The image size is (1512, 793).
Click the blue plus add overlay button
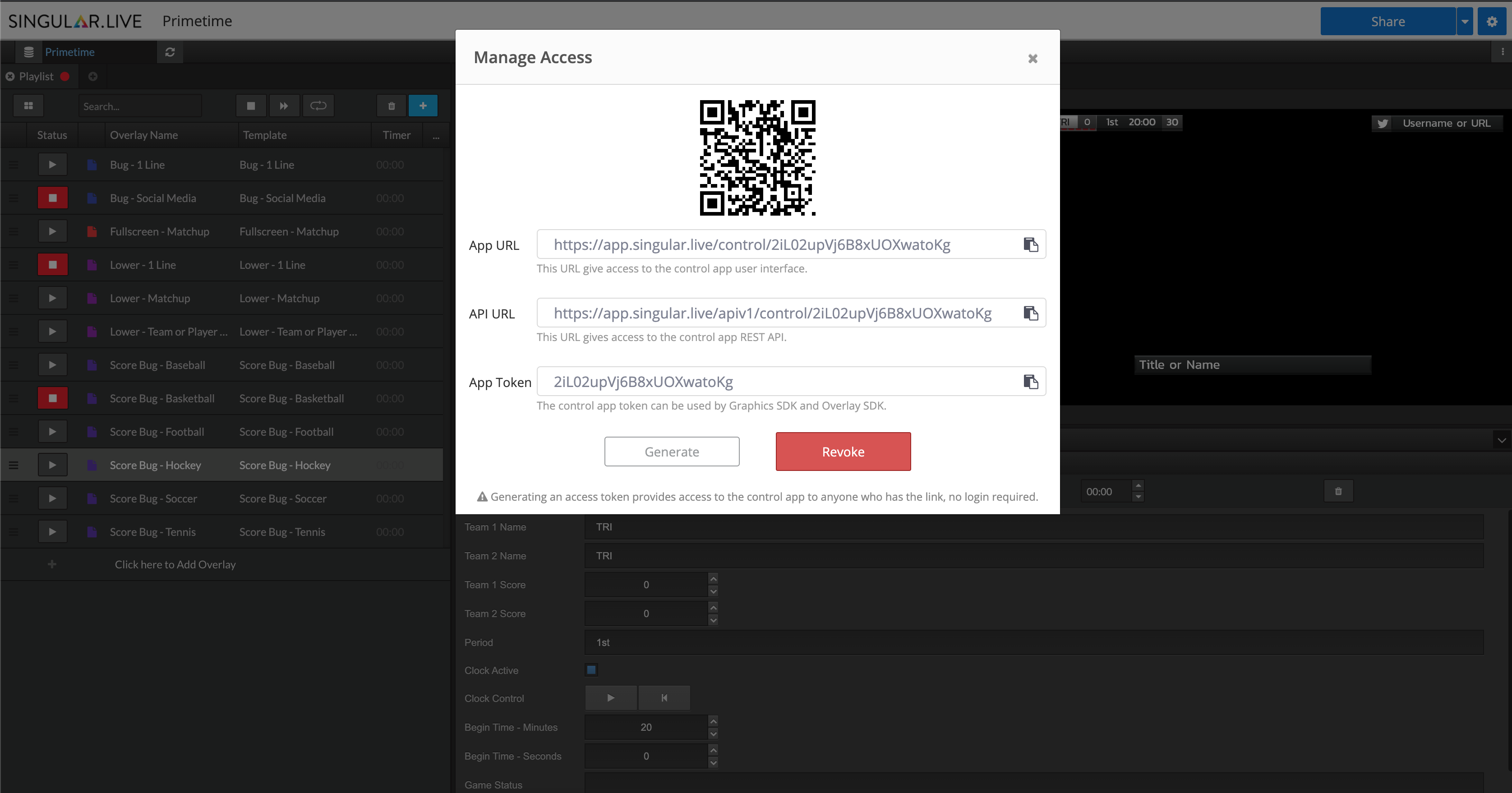coord(423,106)
